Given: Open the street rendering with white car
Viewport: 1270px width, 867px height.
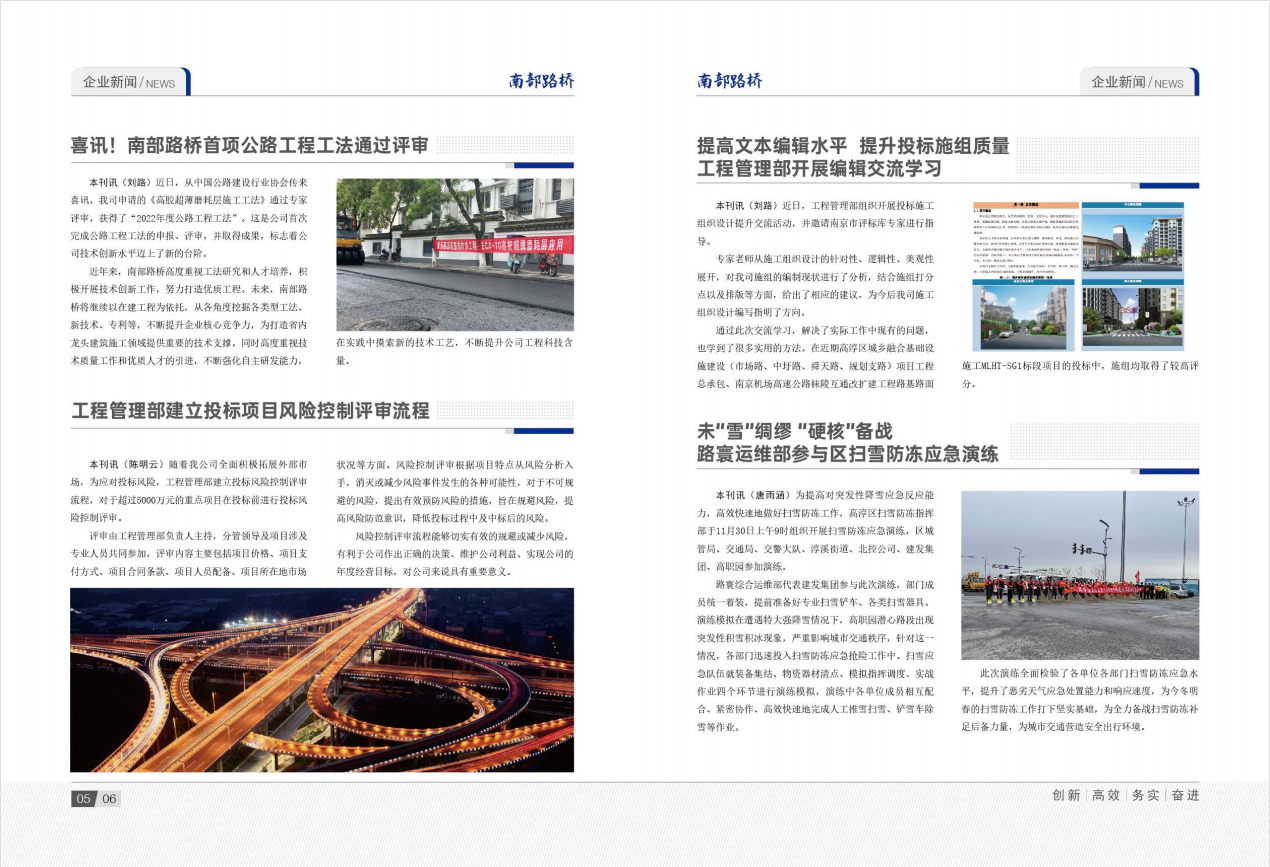Looking at the screenshot, I should (1023, 314).
